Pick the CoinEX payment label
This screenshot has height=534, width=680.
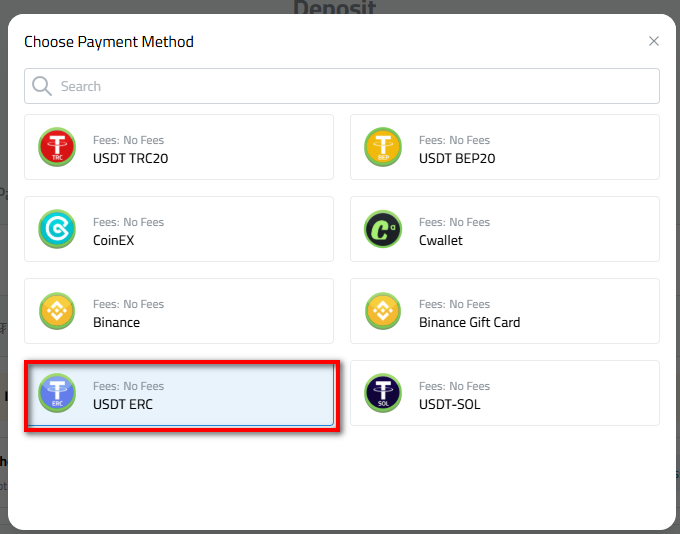click(x=113, y=240)
